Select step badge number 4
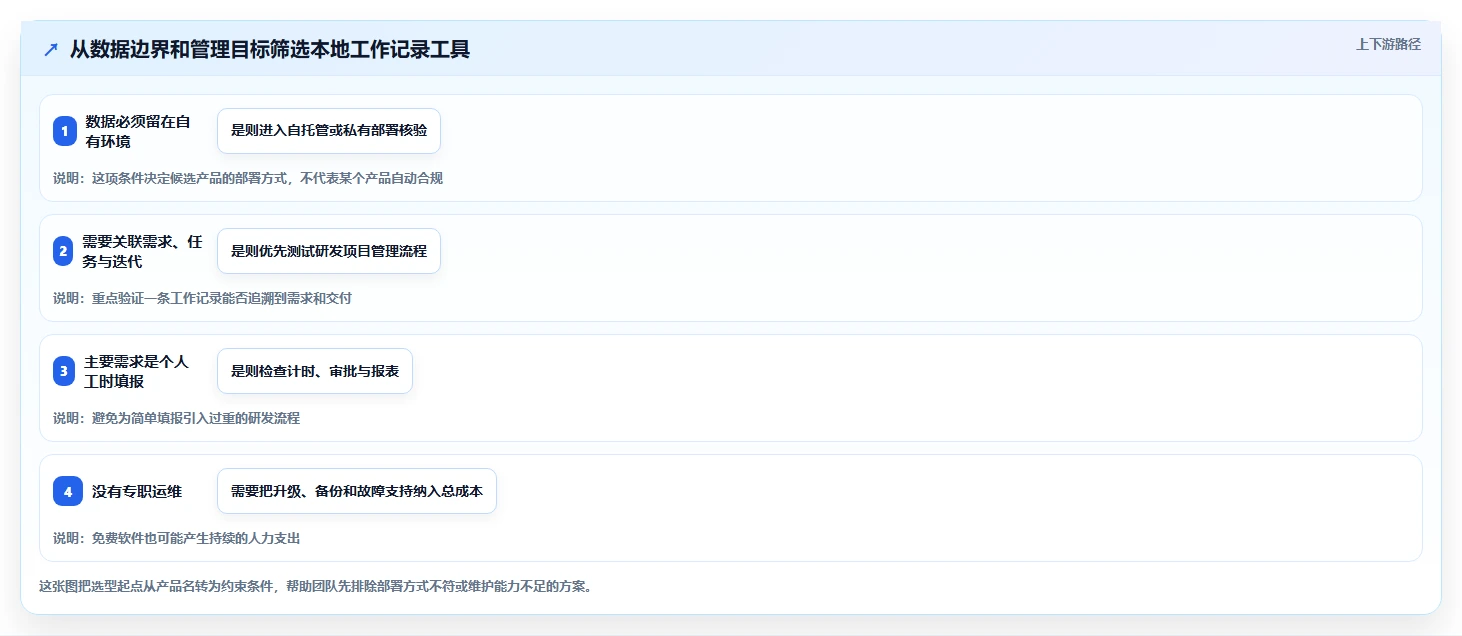 (68, 491)
